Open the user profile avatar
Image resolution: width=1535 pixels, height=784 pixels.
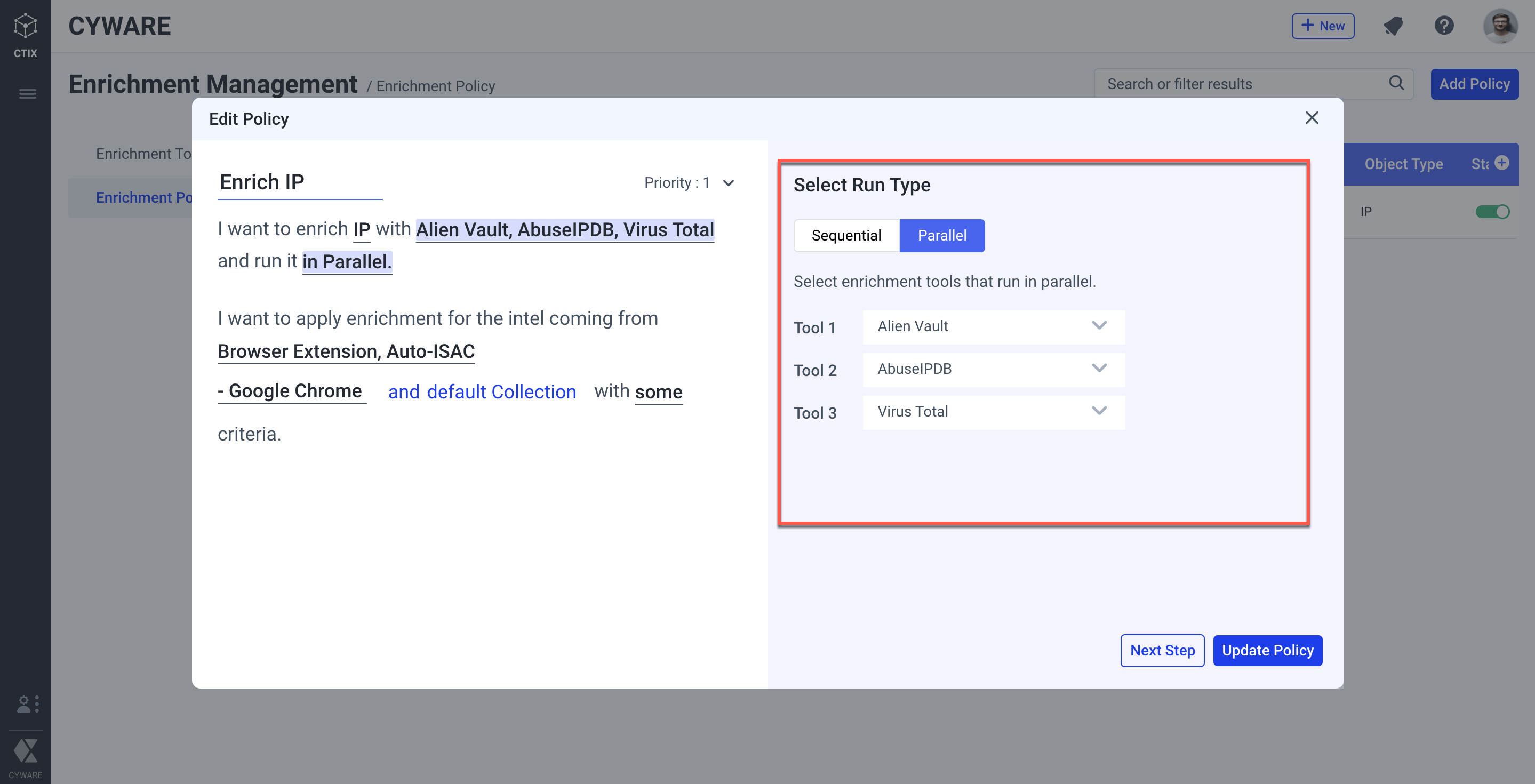(x=1500, y=26)
